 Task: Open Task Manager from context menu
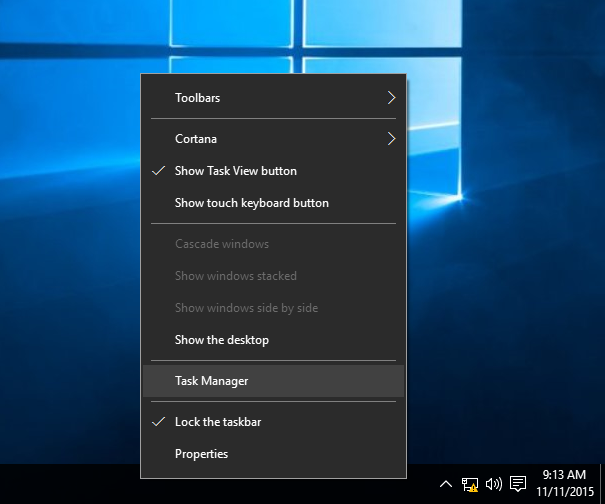point(211,381)
